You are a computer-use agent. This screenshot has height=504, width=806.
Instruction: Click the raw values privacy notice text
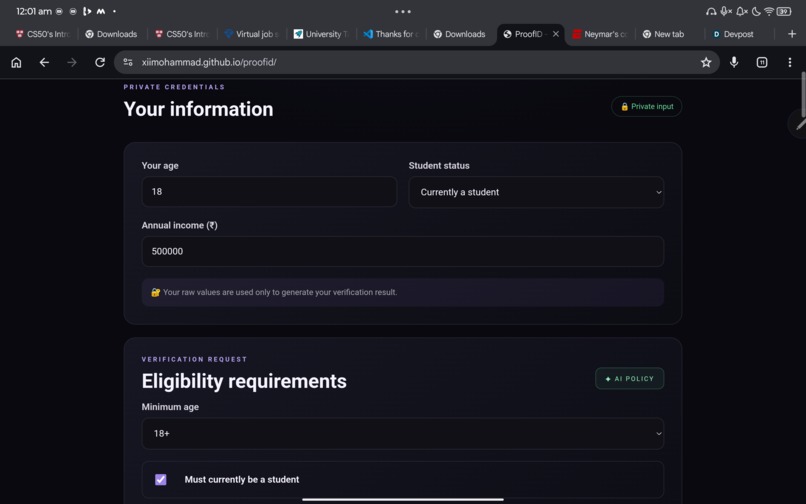[280, 292]
